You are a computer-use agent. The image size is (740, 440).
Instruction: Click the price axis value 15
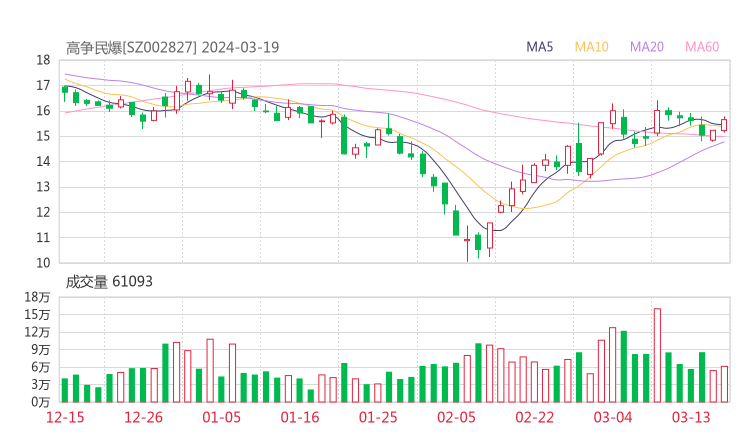(43, 136)
